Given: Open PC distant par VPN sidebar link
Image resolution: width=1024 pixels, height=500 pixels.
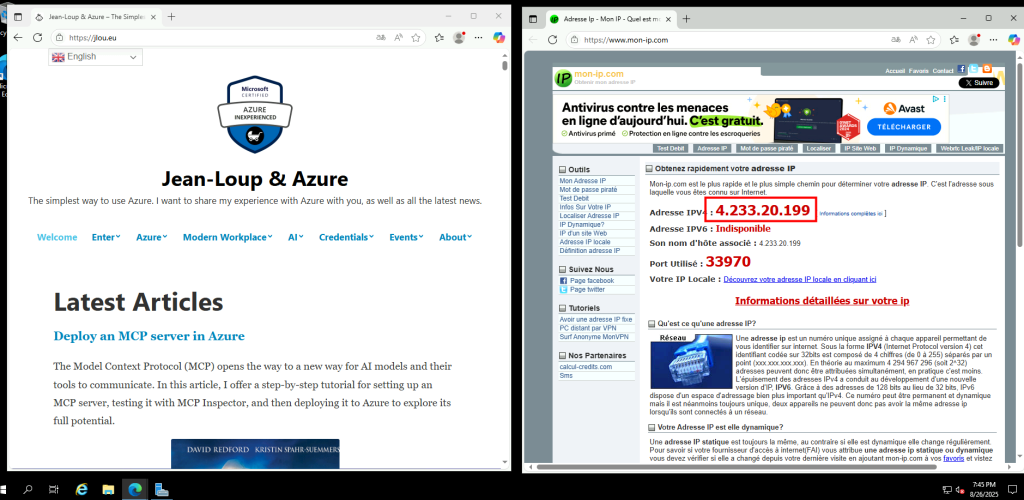Looking at the screenshot, I should coord(588,328).
